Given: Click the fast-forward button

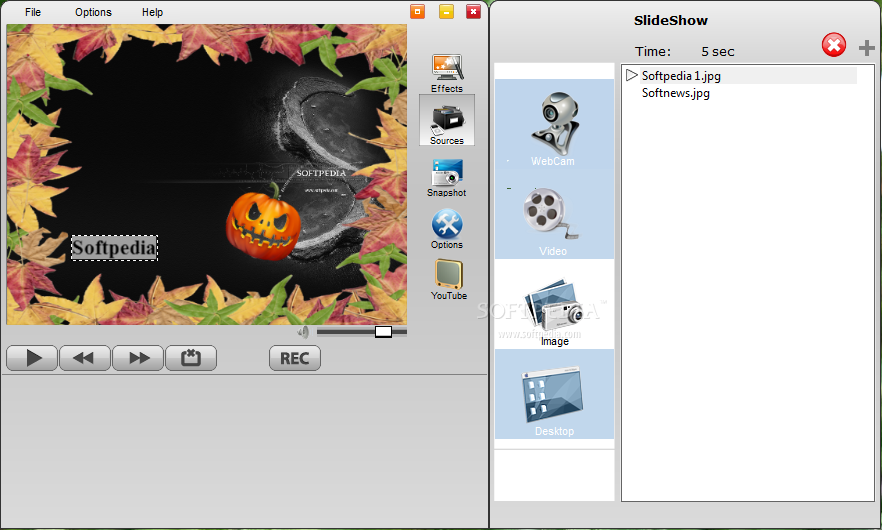Looking at the screenshot, I should (x=138, y=358).
